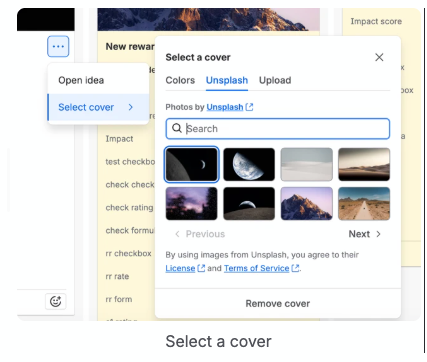The height and width of the screenshot is (362, 427).
Task: Click external-link icon next to License
Action: (201, 268)
